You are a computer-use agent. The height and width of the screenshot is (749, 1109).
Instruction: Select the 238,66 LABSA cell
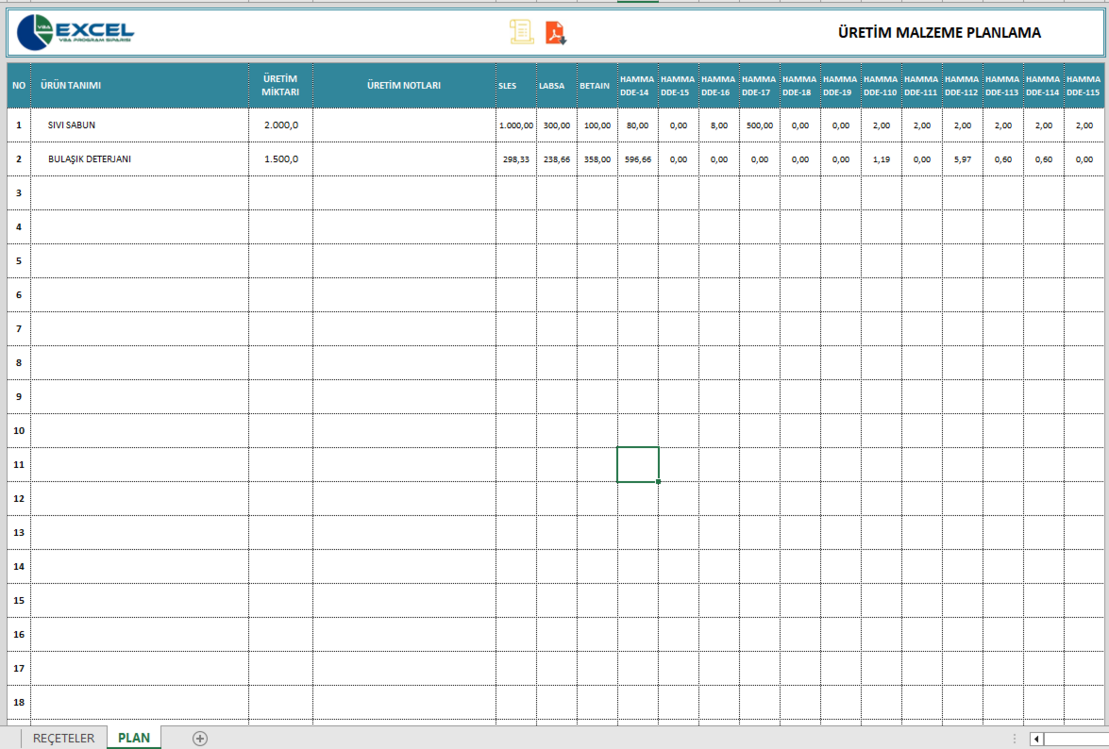(557, 159)
